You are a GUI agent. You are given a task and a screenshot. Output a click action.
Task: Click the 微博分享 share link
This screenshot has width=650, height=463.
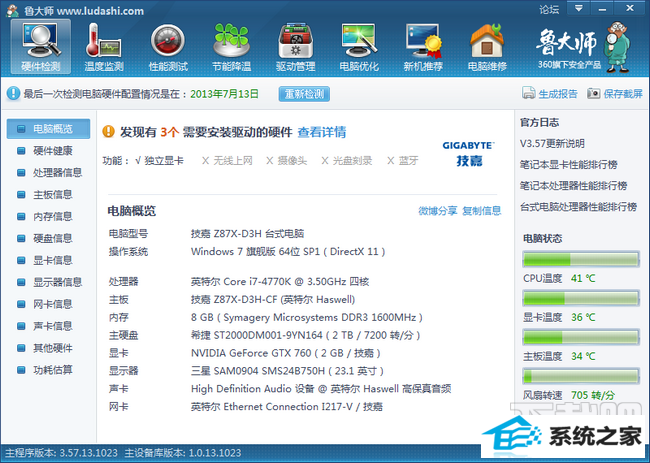437,211
